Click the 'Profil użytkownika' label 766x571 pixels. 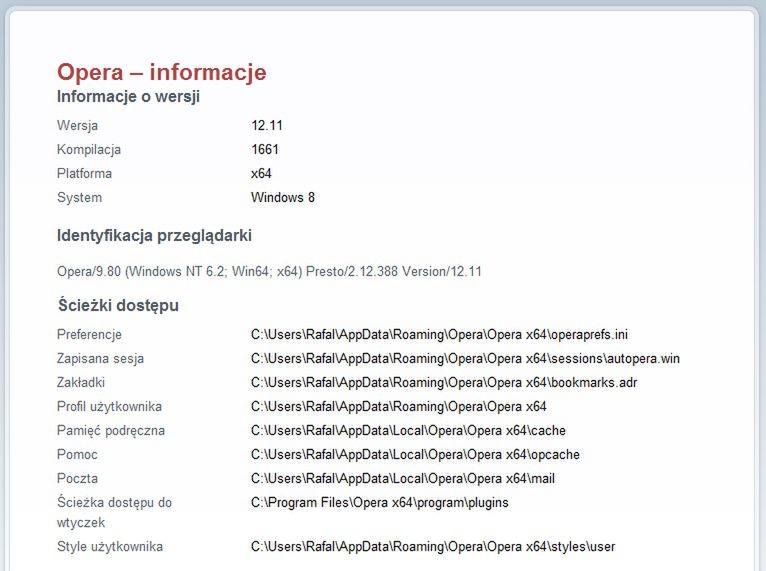click(x=109, y=406)
